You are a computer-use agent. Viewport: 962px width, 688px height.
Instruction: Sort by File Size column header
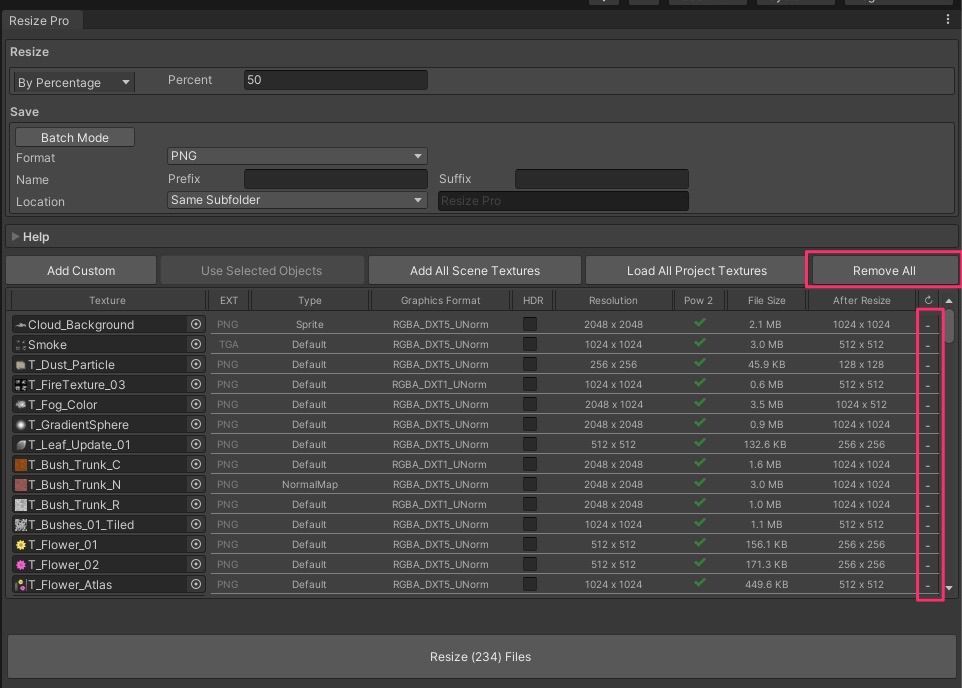(766, 300)
